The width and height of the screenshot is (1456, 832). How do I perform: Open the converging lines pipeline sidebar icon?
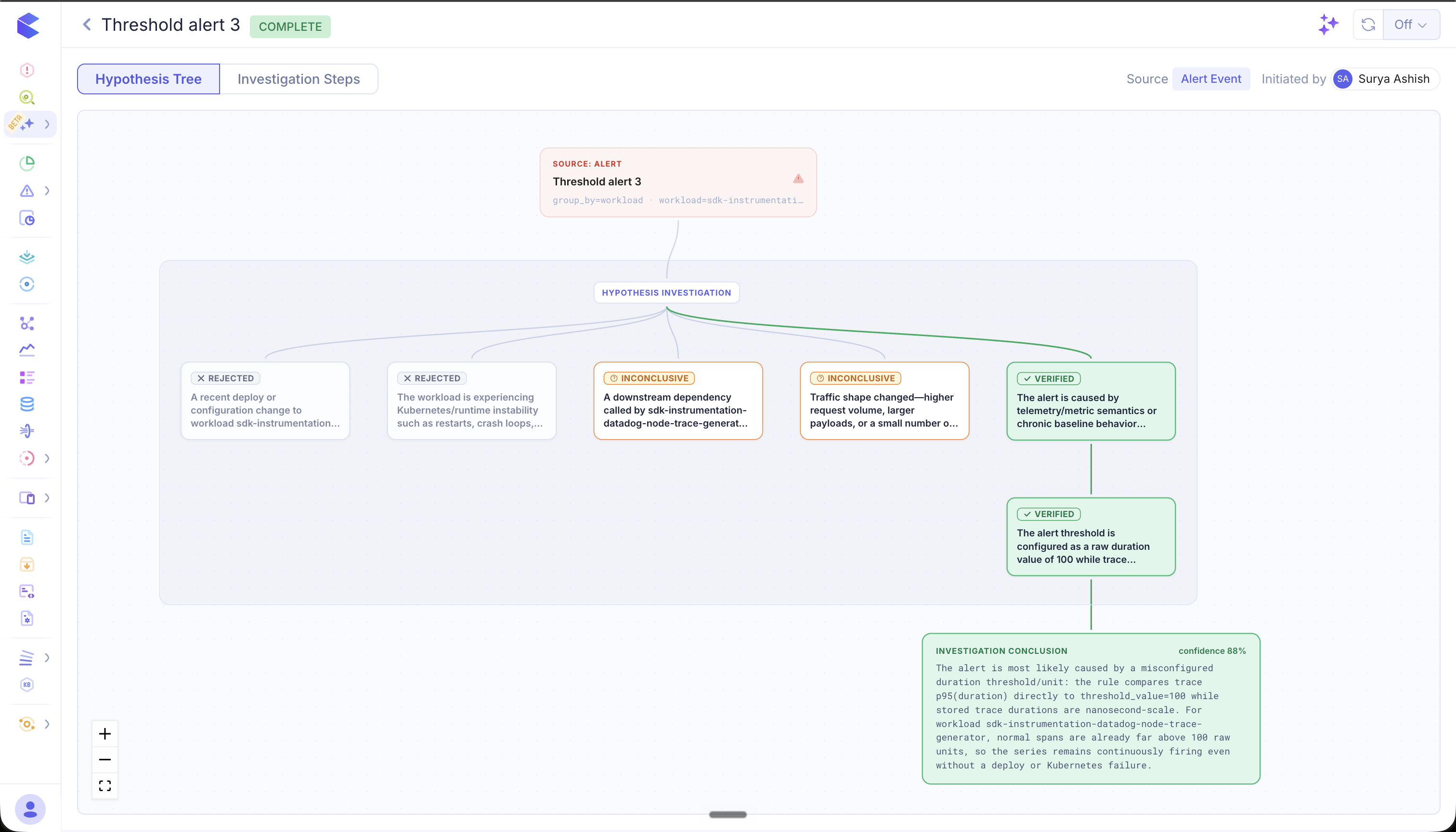(27, 431)
